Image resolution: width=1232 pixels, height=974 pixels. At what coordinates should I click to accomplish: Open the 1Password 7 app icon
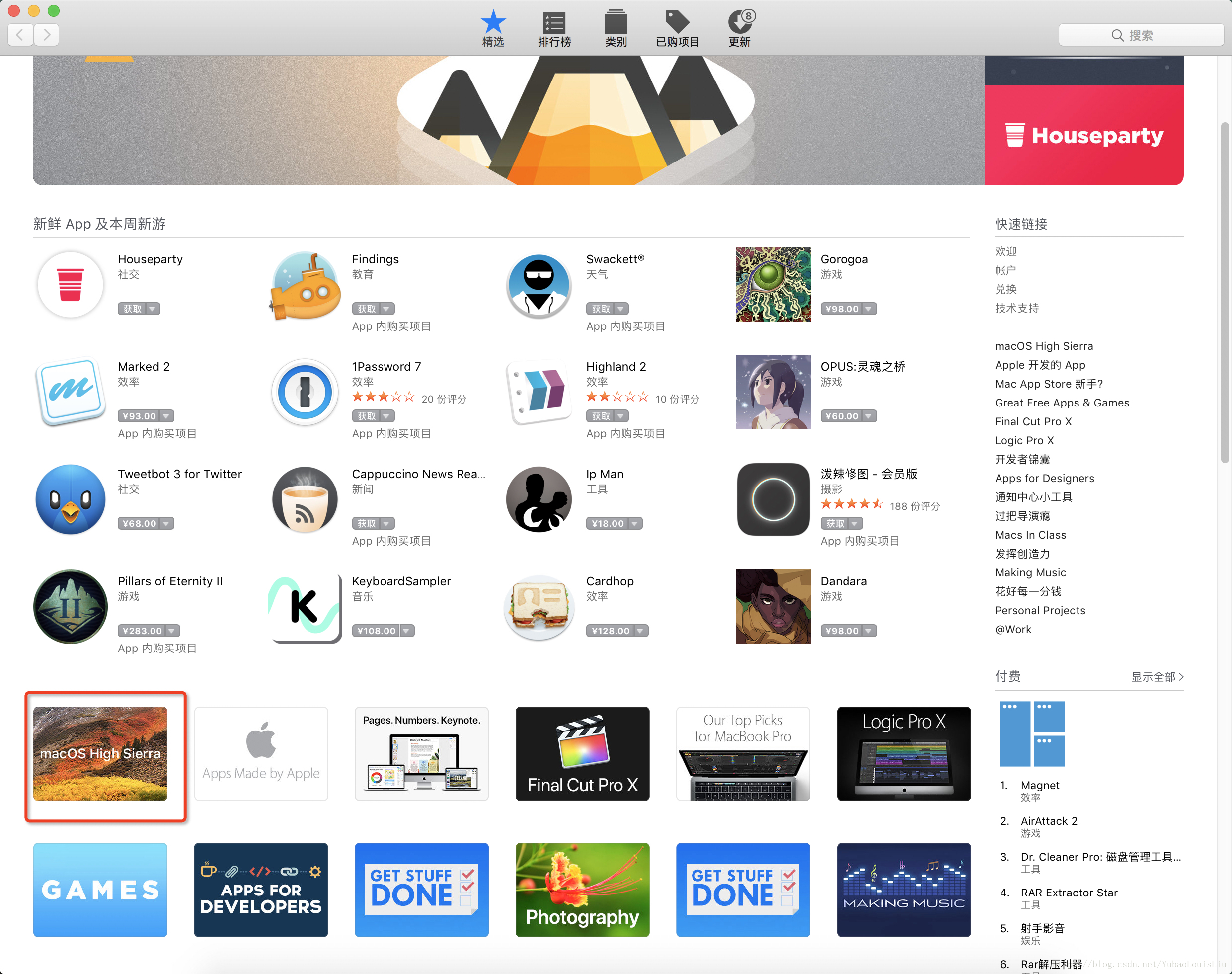[305, 392]
